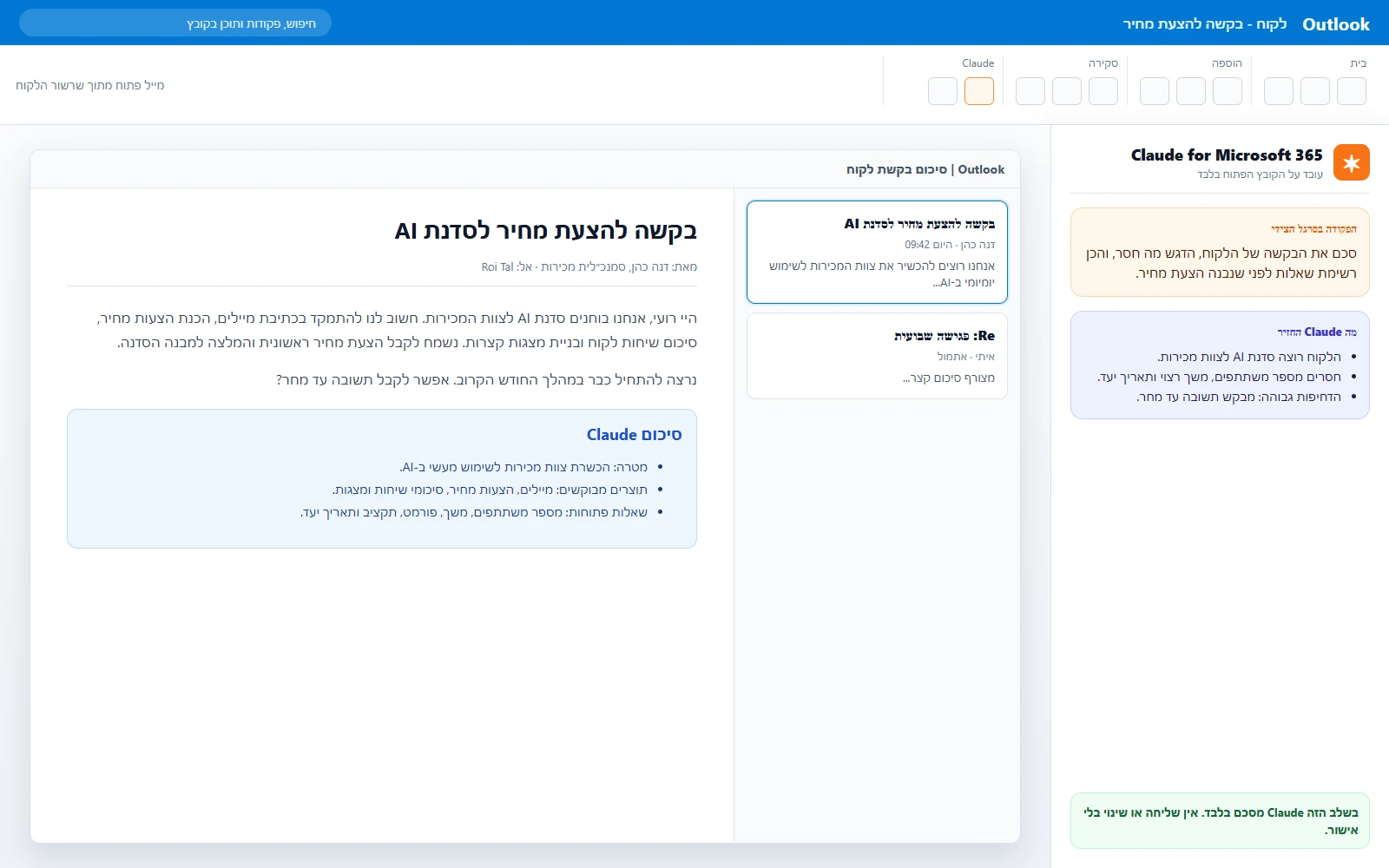Select the Claude ribbon group label
Screen dimensions: 1389x868
[x=978, y=63]
